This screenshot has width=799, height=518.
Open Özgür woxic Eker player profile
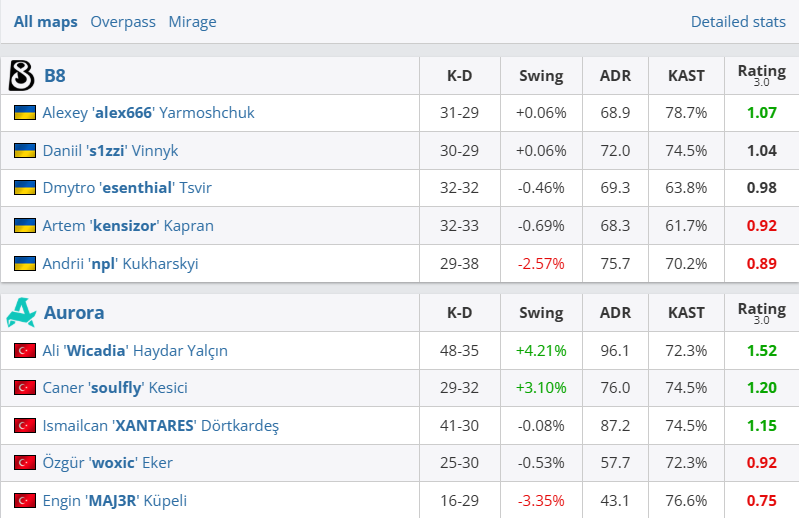click(x=107, y=463)
